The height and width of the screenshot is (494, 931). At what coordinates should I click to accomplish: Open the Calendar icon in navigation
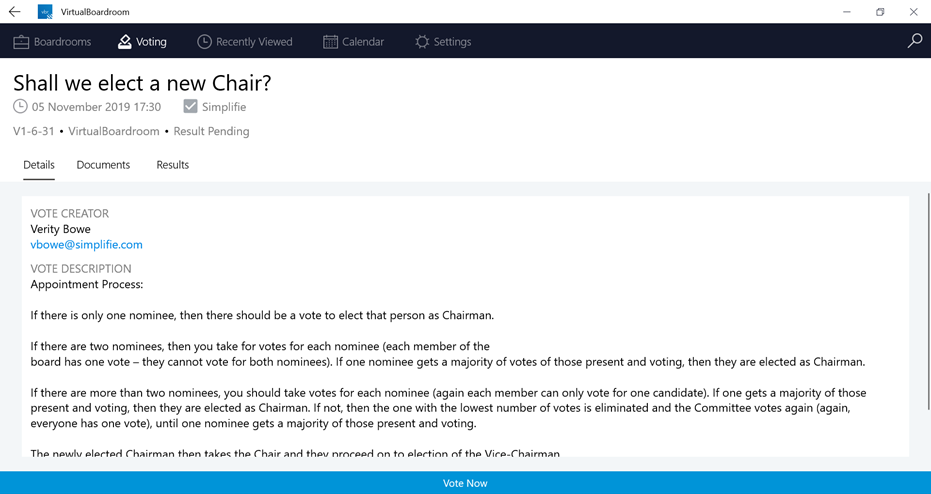tap(330, 42)
